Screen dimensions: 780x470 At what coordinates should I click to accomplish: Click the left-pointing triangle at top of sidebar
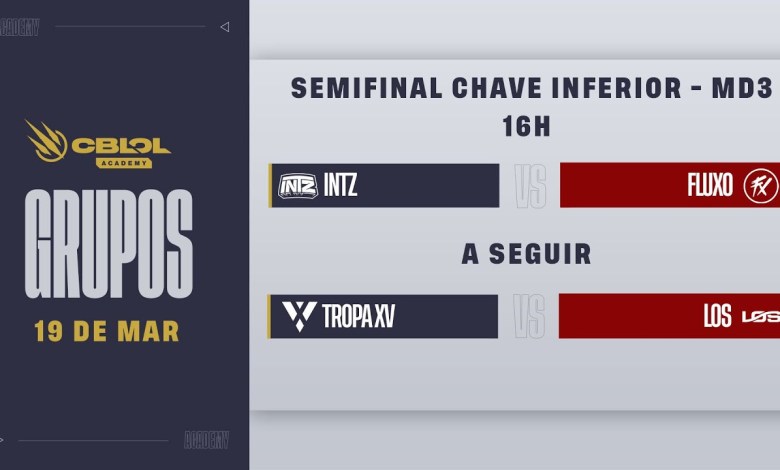click(x=224, y=27)
